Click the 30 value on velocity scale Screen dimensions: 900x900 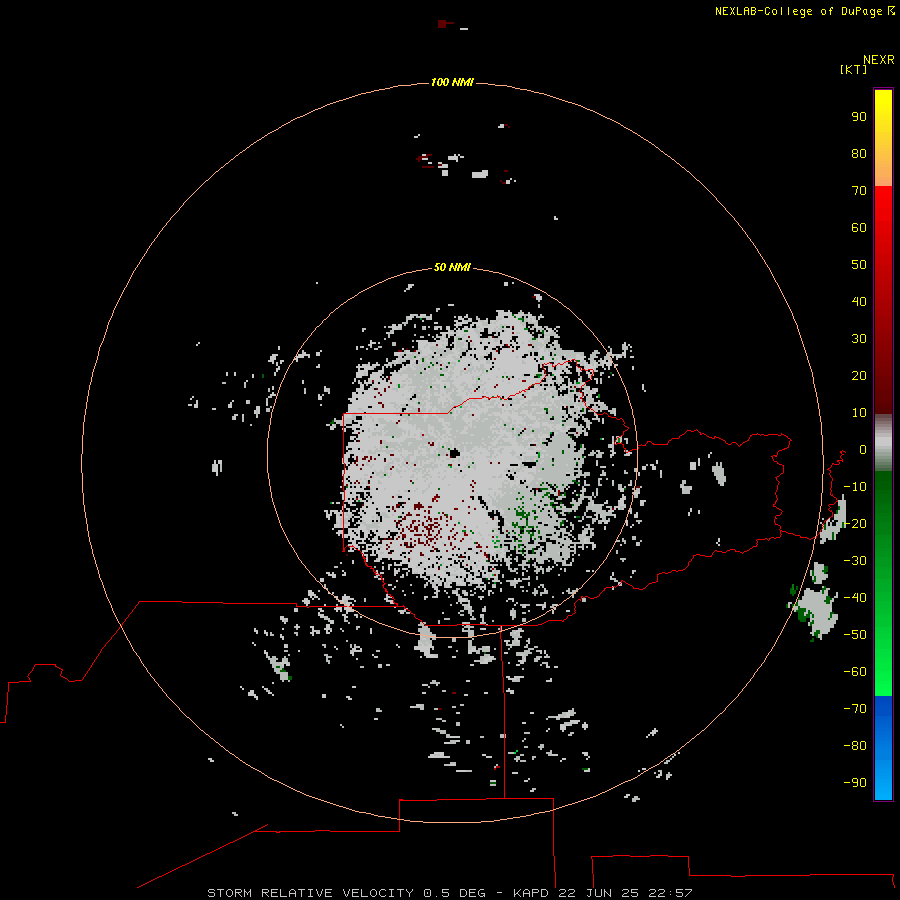859,339
